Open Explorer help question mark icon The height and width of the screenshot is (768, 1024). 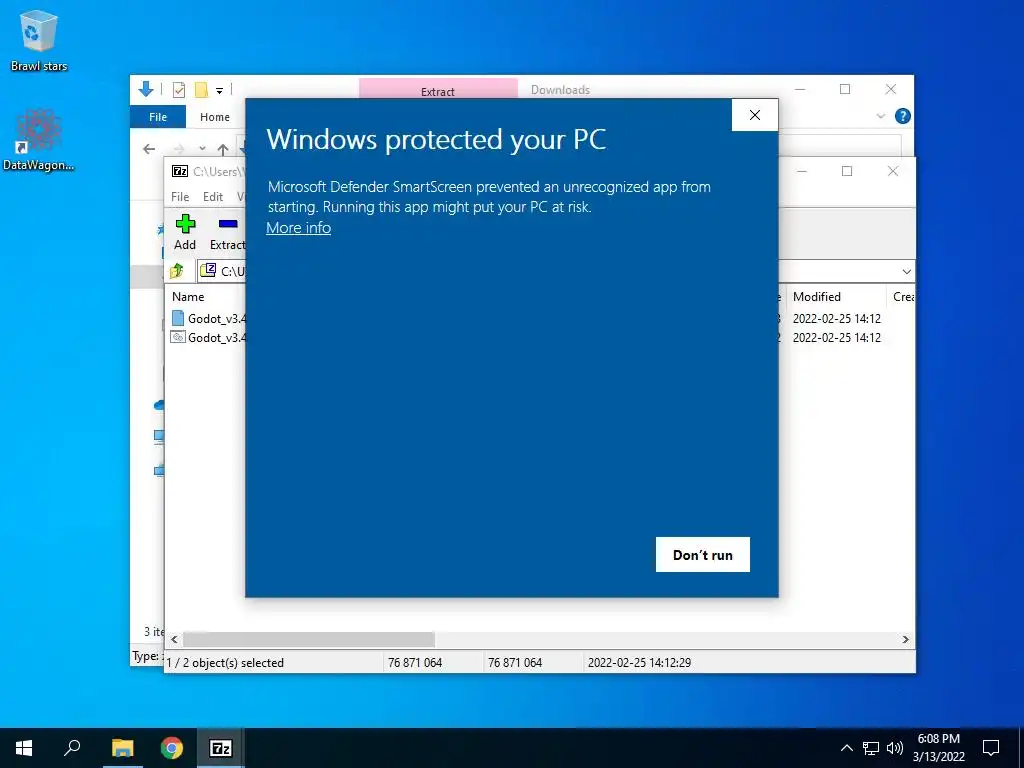pos(903,116)
